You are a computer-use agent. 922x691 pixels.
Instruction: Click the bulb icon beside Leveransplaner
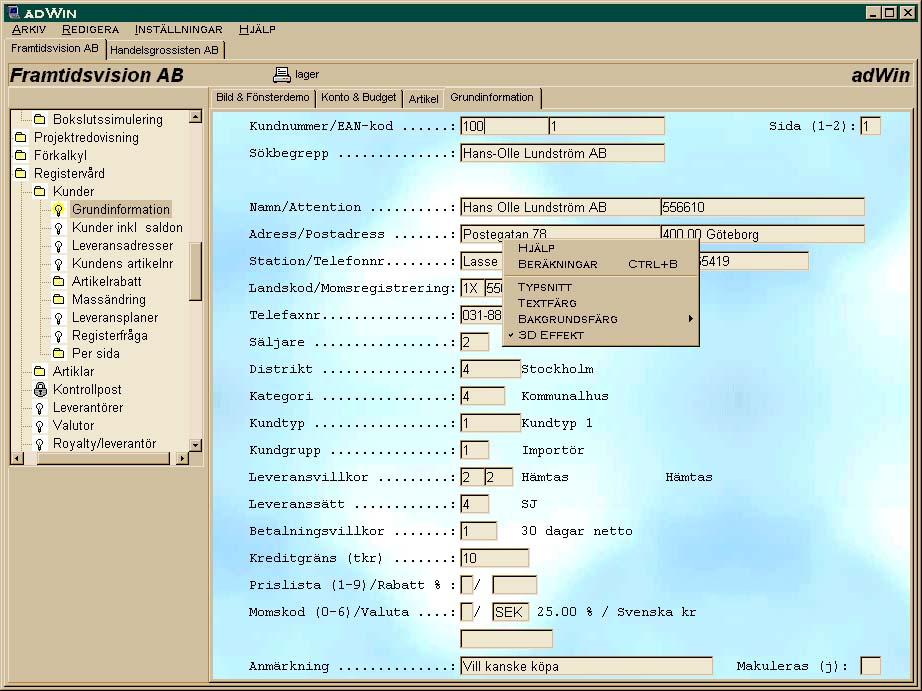click(58, 318)
